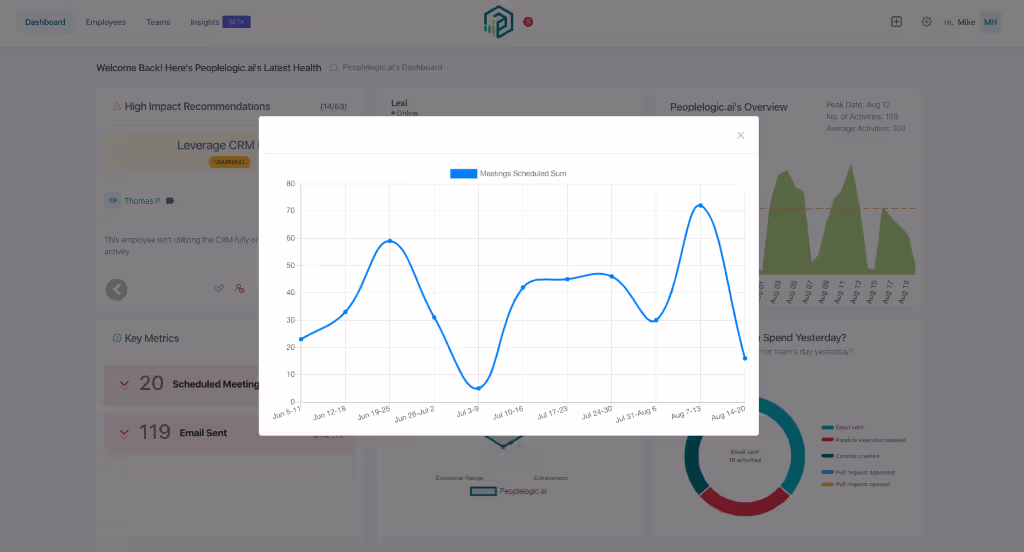Screen dimensions: 1024x552
Task: Click the red dismiss person icon
Action: point(240,288)
